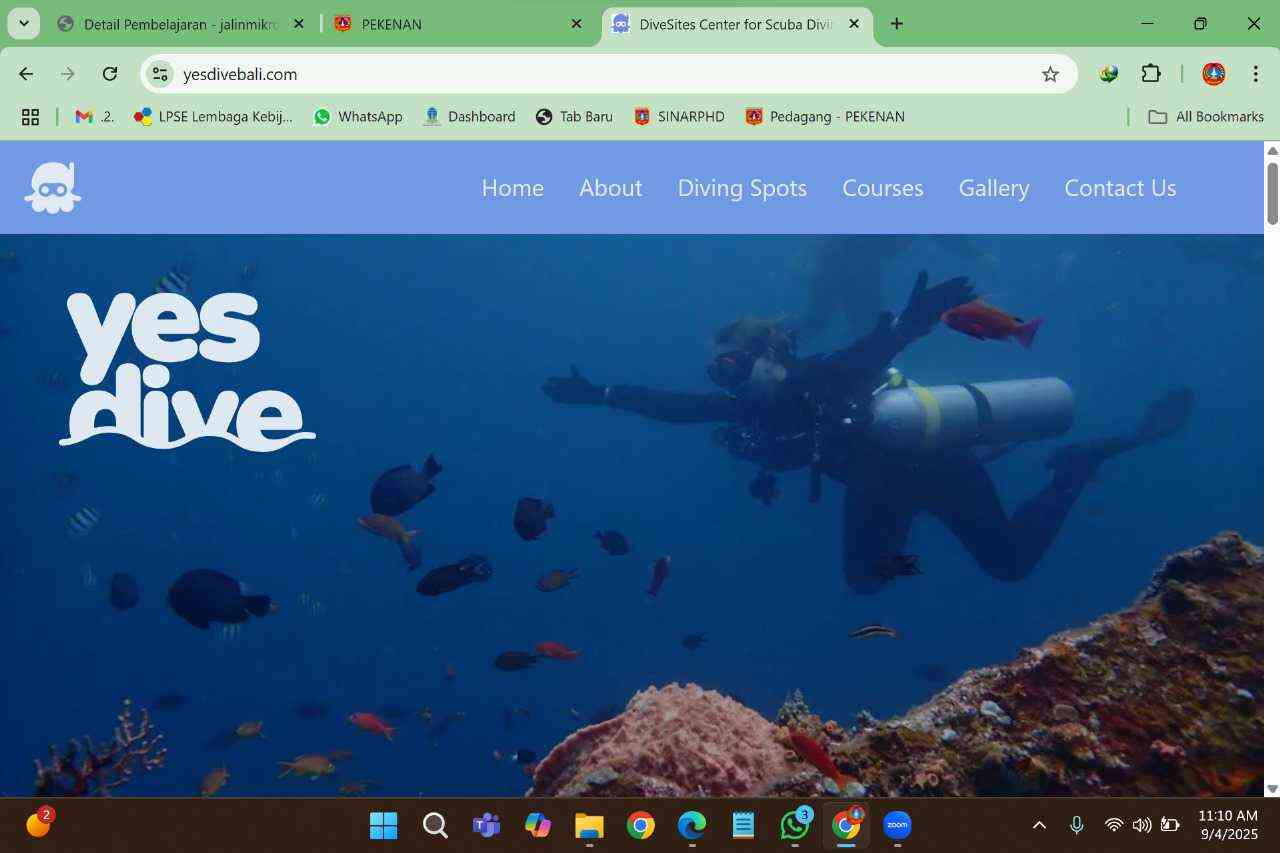The image size is (1280, 853).
Task: Open the Chrome apps grid icon
Action: (30, 117)
